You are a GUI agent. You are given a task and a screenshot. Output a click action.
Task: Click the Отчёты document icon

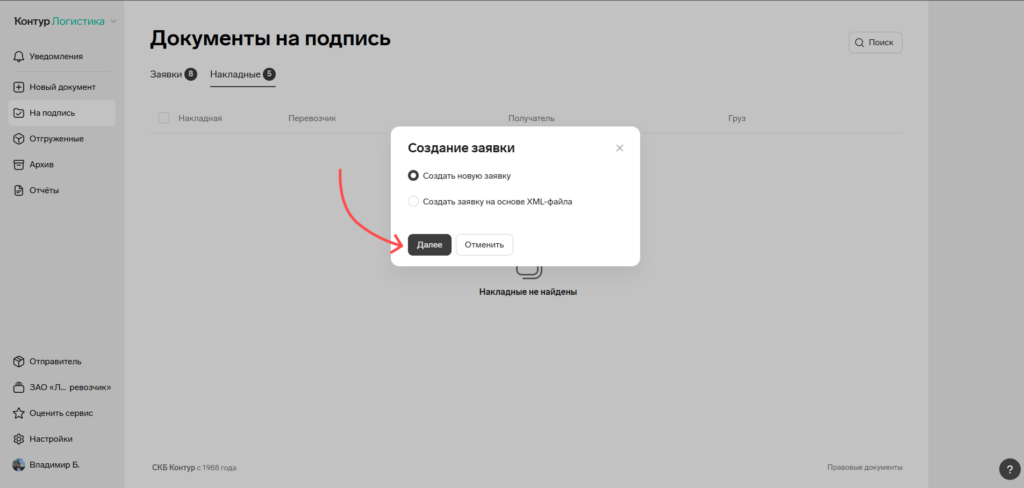[x=19, y=191]
